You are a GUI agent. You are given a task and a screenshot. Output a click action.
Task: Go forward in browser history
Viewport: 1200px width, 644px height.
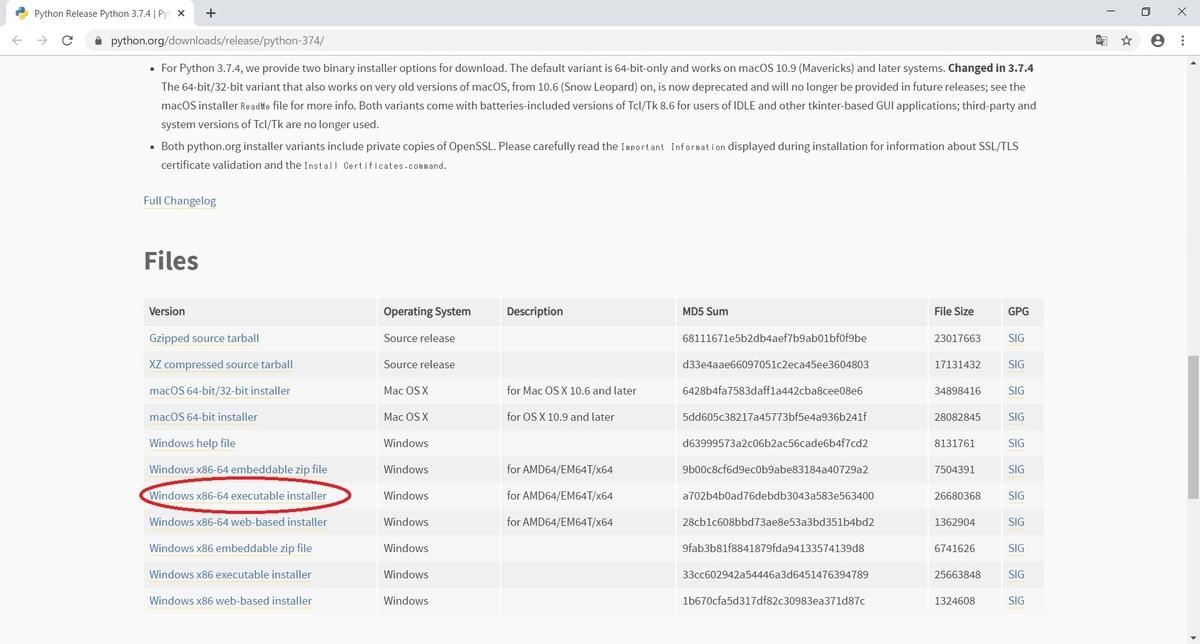point(42,41)
